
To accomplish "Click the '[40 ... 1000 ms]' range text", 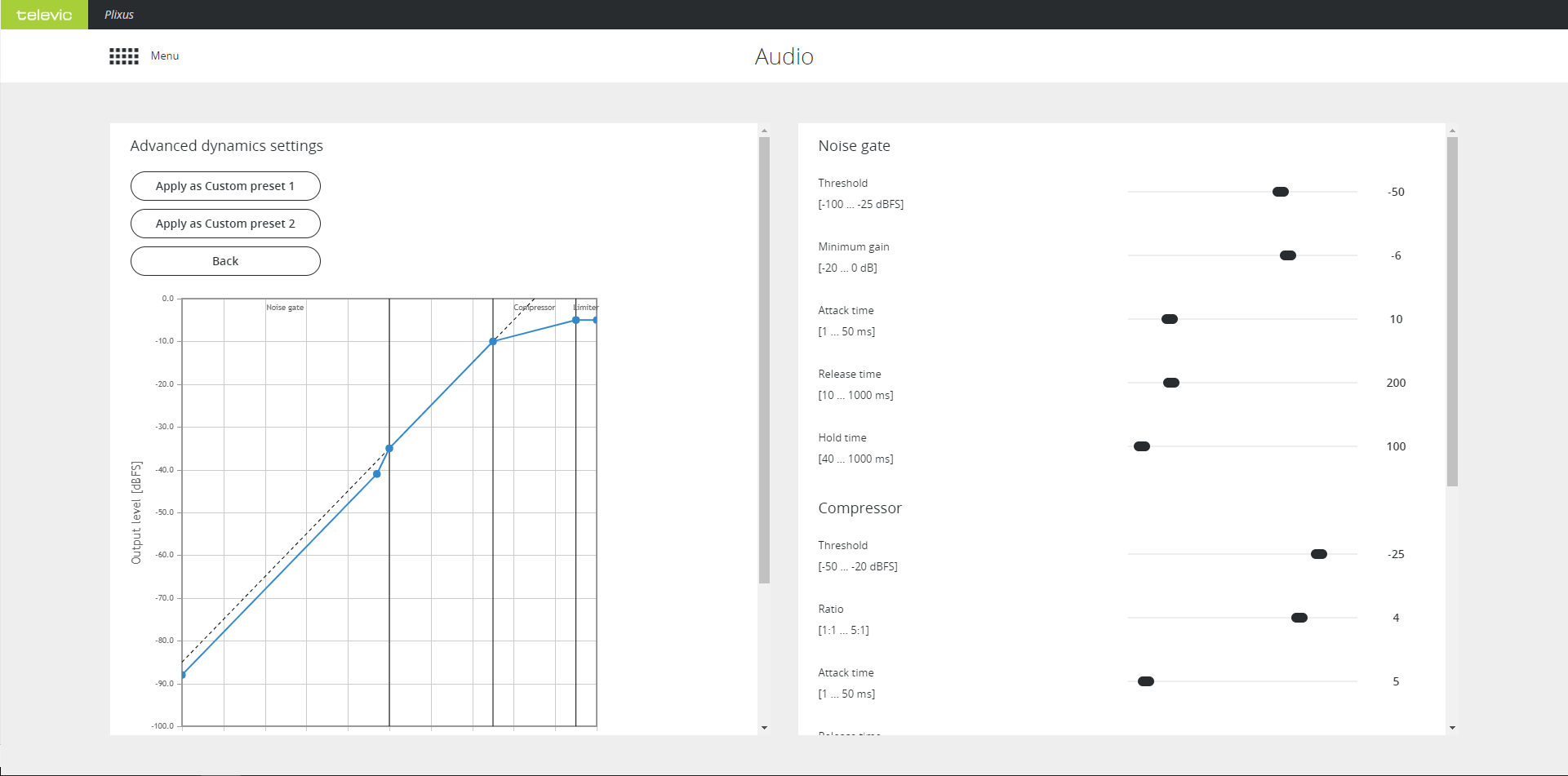I will tap(855, 459).
